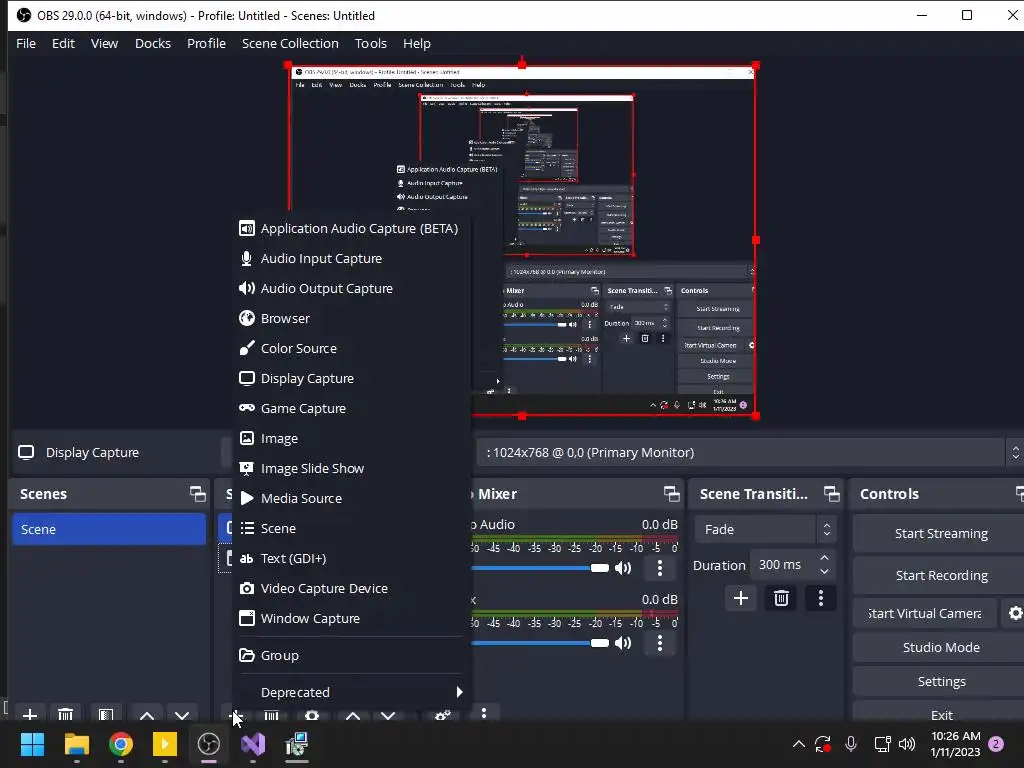Open scene filters icon in Scenes toolbar
This screenshot has width=1024, height=768.
(x=106, y=714)
